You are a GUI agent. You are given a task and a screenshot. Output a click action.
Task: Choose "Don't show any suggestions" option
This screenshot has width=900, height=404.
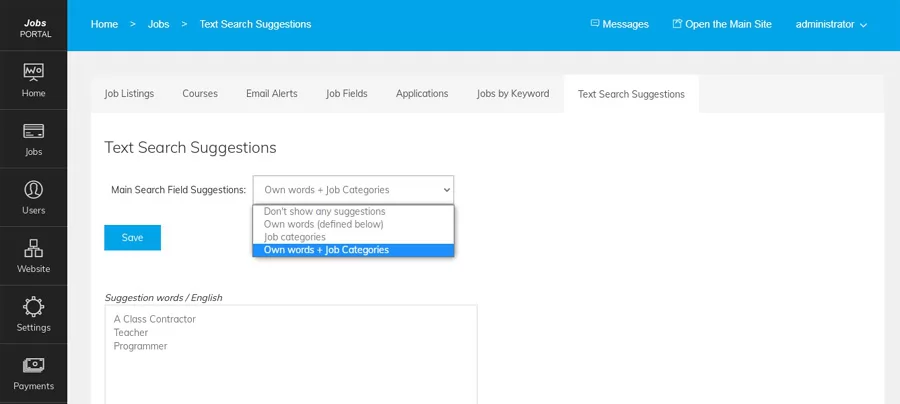(x=353, y=211)
